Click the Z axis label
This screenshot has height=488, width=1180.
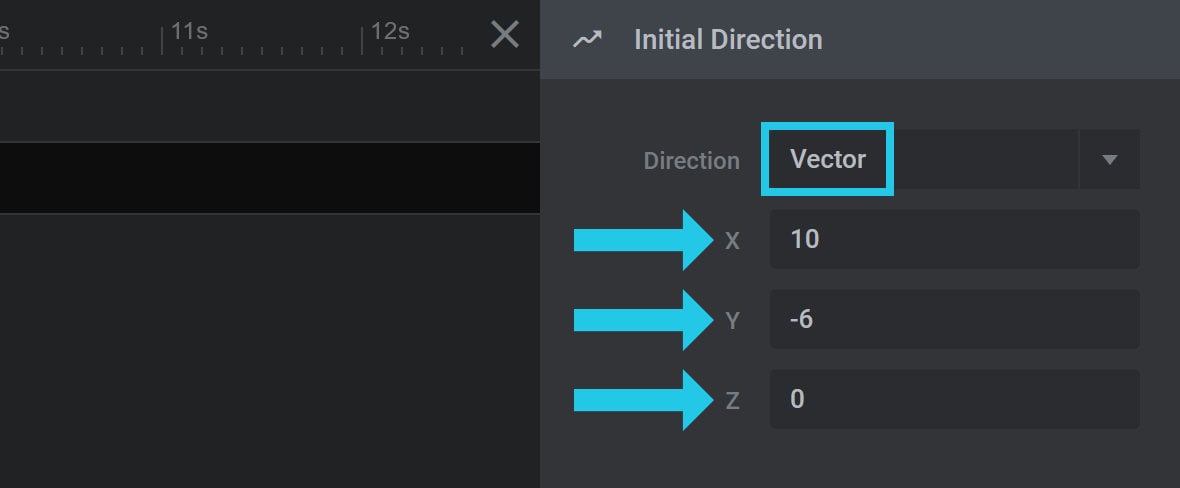732,401
